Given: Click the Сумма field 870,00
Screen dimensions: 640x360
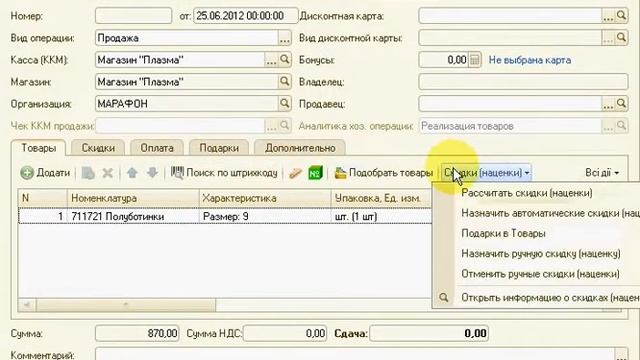Looking at the screenshot, I should 137,333.
